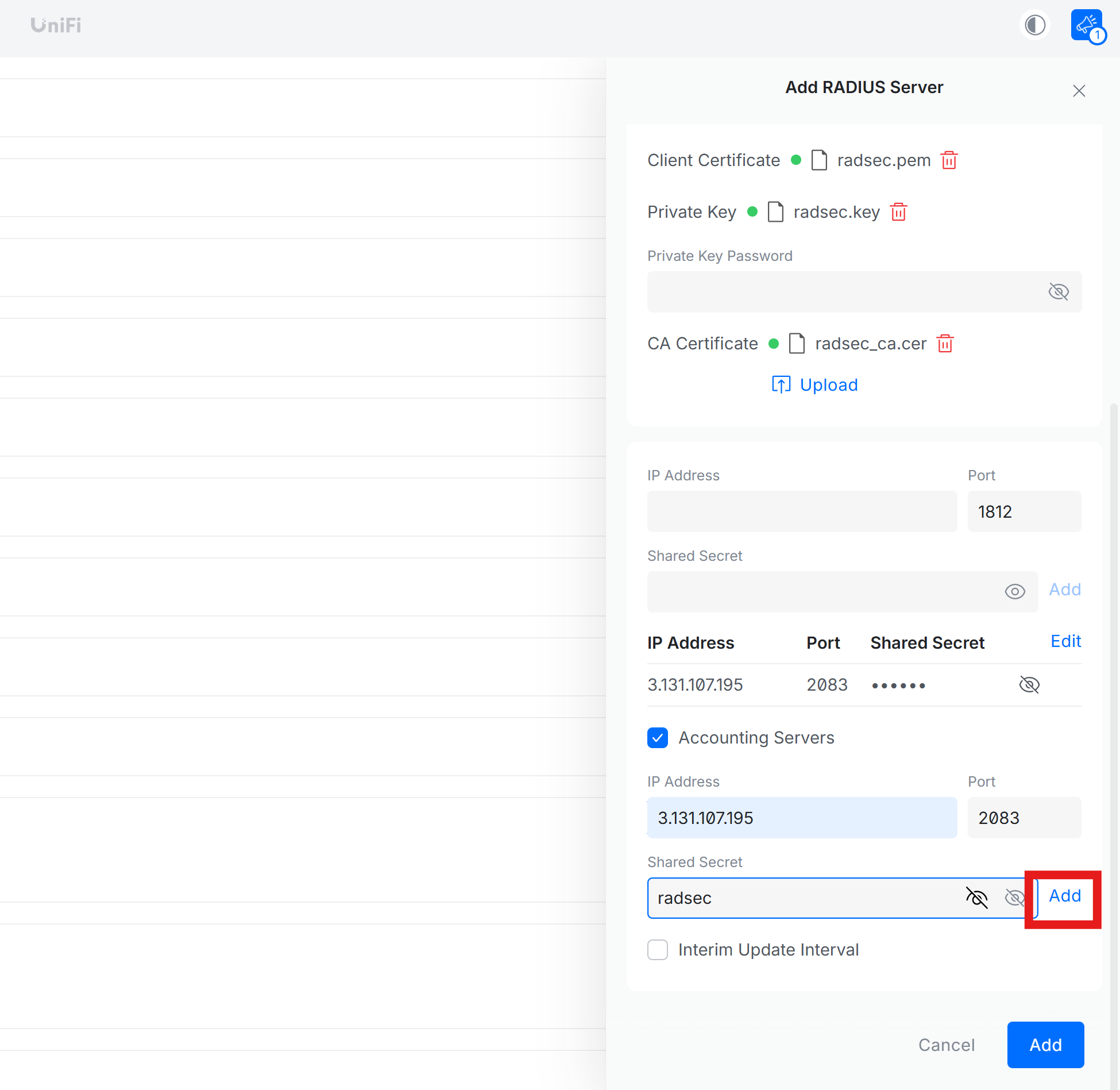Click Cancel to discard changes
Image resolution: width=1120 pixels, height=1090 pixels.
click(x=947, y=1045)
